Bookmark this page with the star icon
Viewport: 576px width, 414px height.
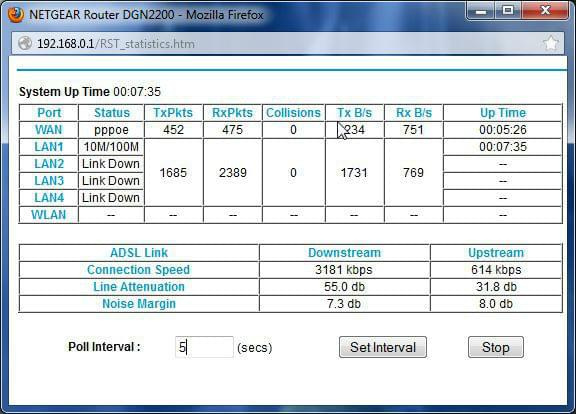click(x=551, y=43)
